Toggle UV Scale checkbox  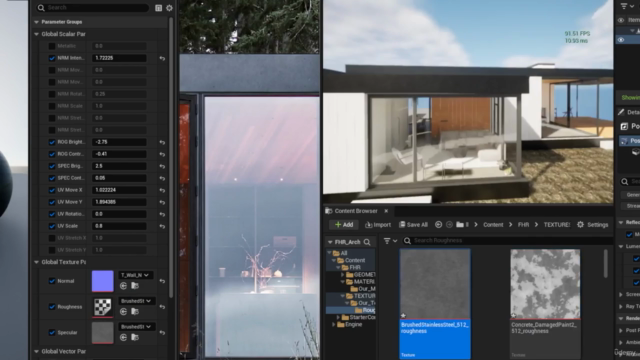[52, 226]
